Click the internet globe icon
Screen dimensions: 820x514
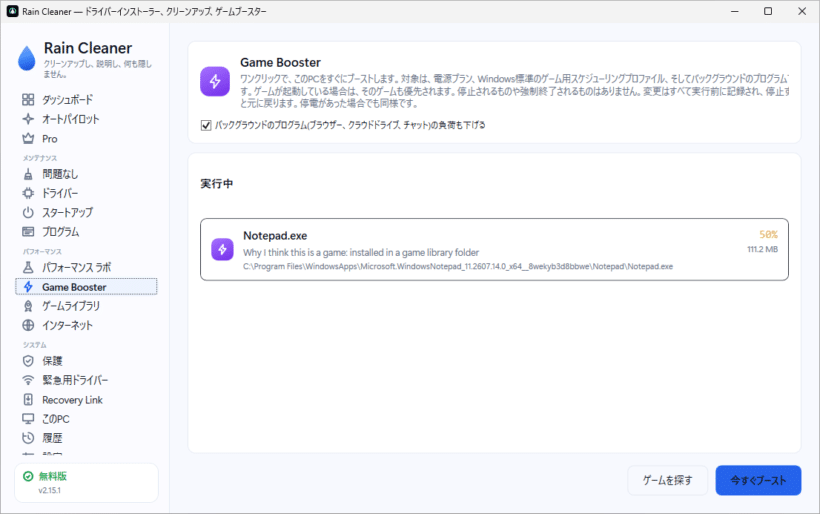point(28,325)
